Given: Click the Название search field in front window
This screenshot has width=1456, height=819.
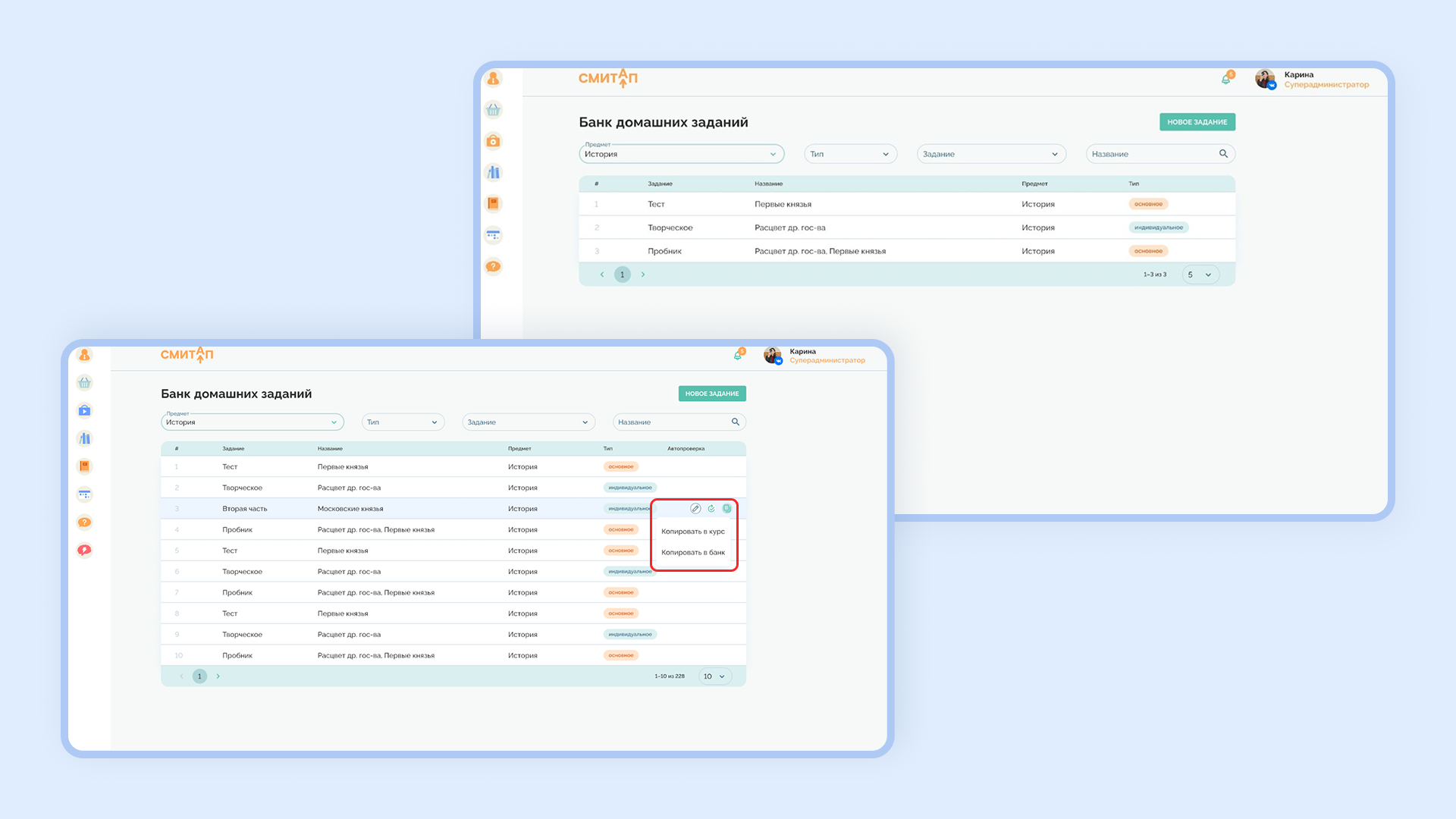Looking at the screenshot, I should coord(679,422).
